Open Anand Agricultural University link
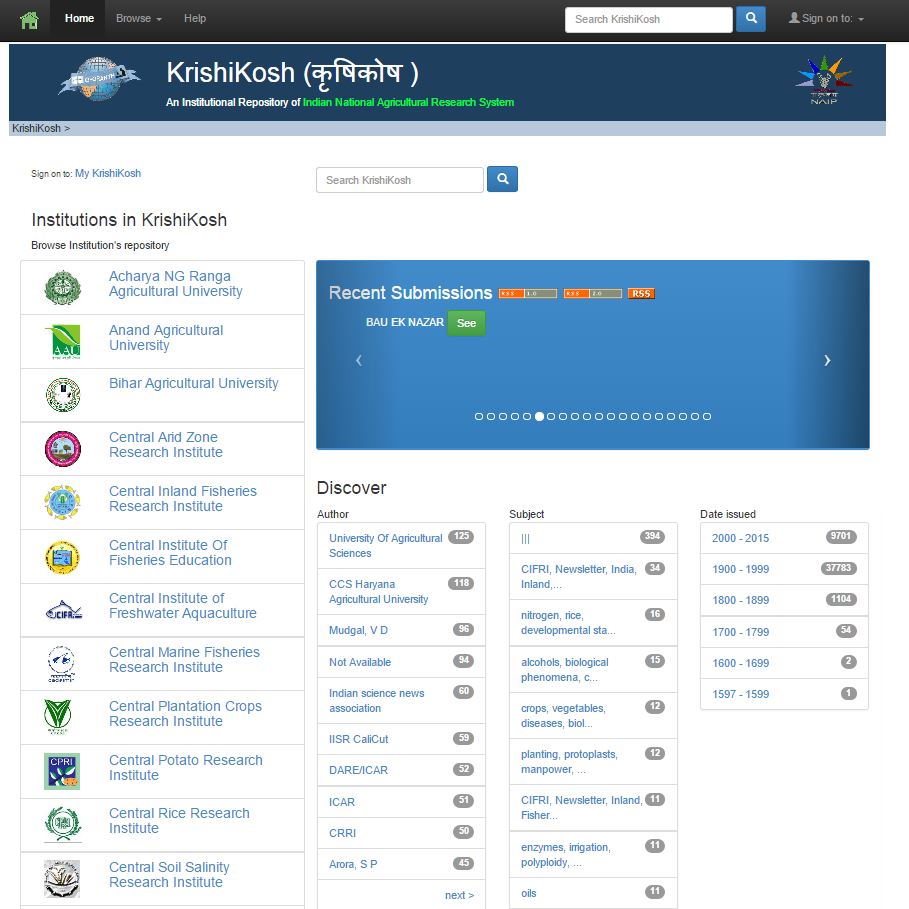The height and width of the screenshot is (909, 909). pyautogui.click(x=166, y=337)
